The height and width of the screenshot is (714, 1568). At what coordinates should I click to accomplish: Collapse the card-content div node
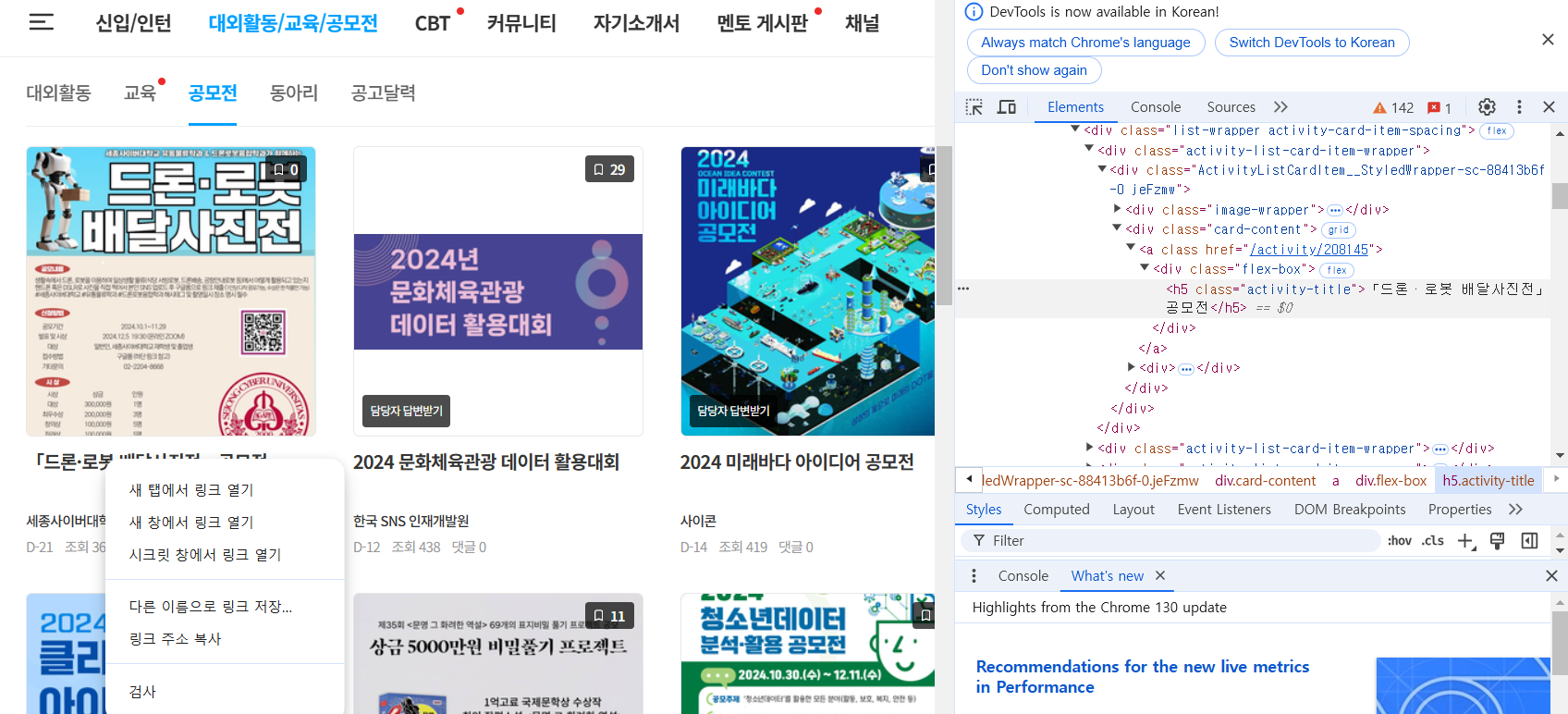[1117, 228]
